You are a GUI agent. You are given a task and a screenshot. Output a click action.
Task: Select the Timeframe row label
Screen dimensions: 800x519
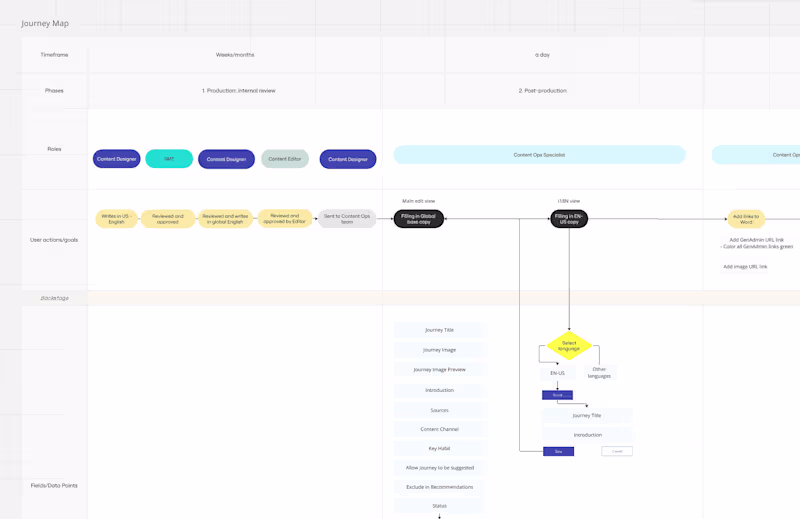pyautogui.click(x=54, y=55)
